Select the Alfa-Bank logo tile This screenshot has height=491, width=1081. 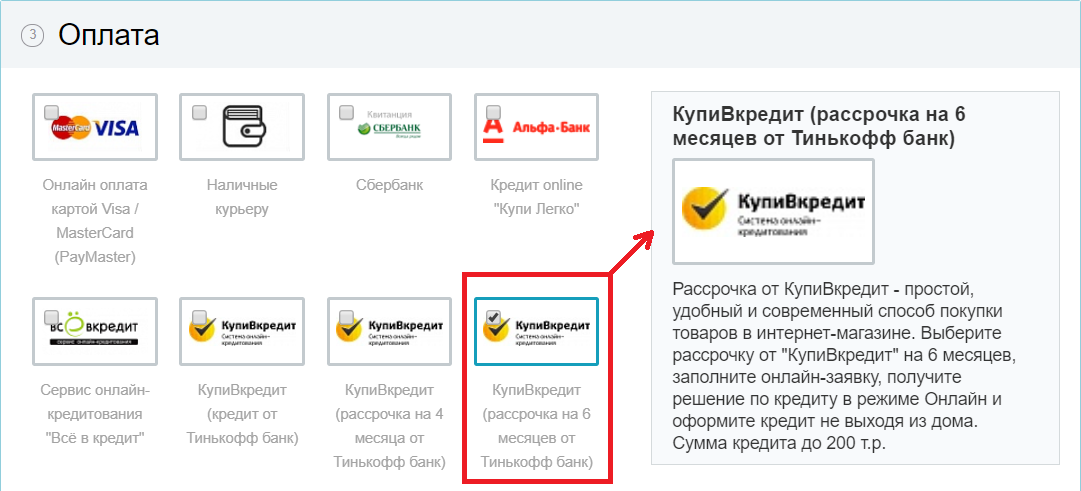pyautogui.click(x=536, y=128)
